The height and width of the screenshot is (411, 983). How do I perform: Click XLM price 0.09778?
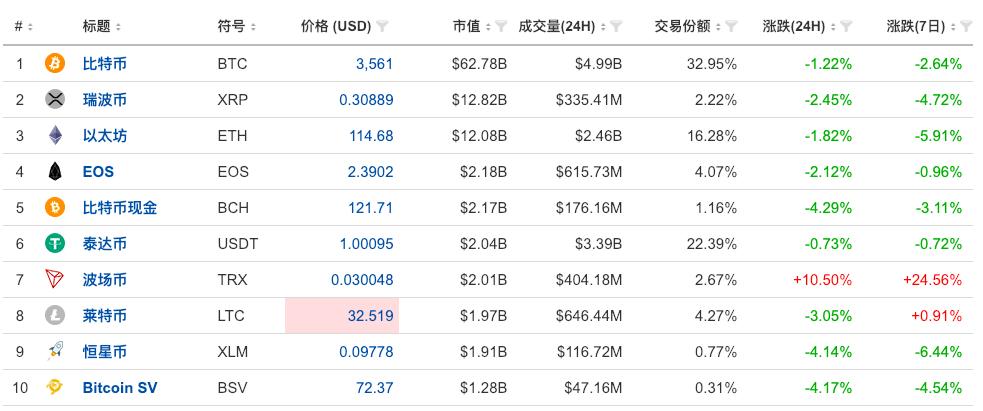click(367, 351)
